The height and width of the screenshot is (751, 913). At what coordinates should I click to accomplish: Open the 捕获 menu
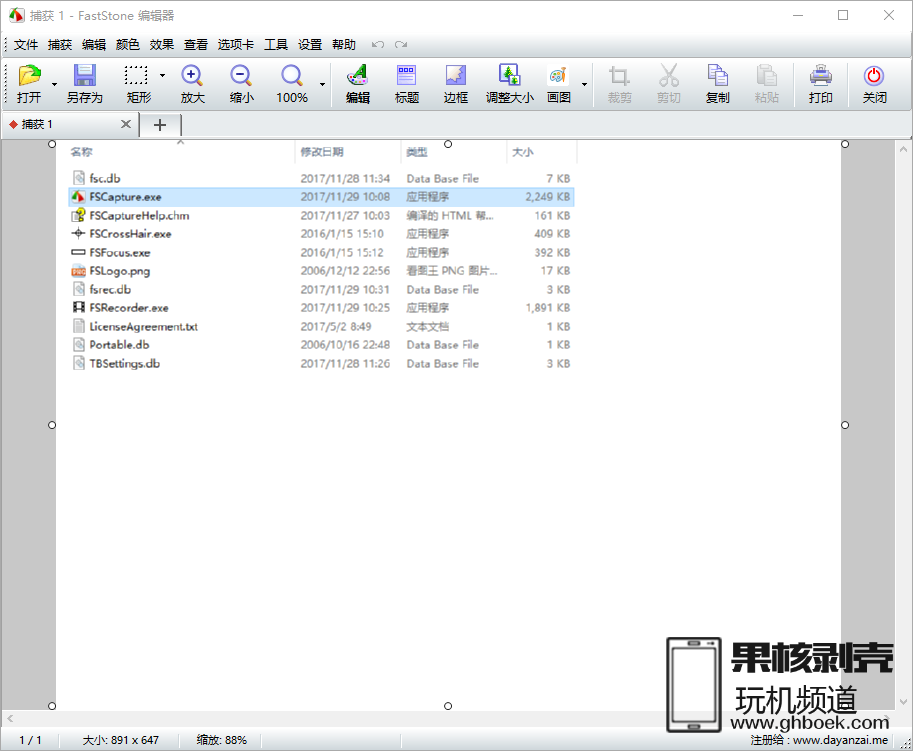point(59,45)
